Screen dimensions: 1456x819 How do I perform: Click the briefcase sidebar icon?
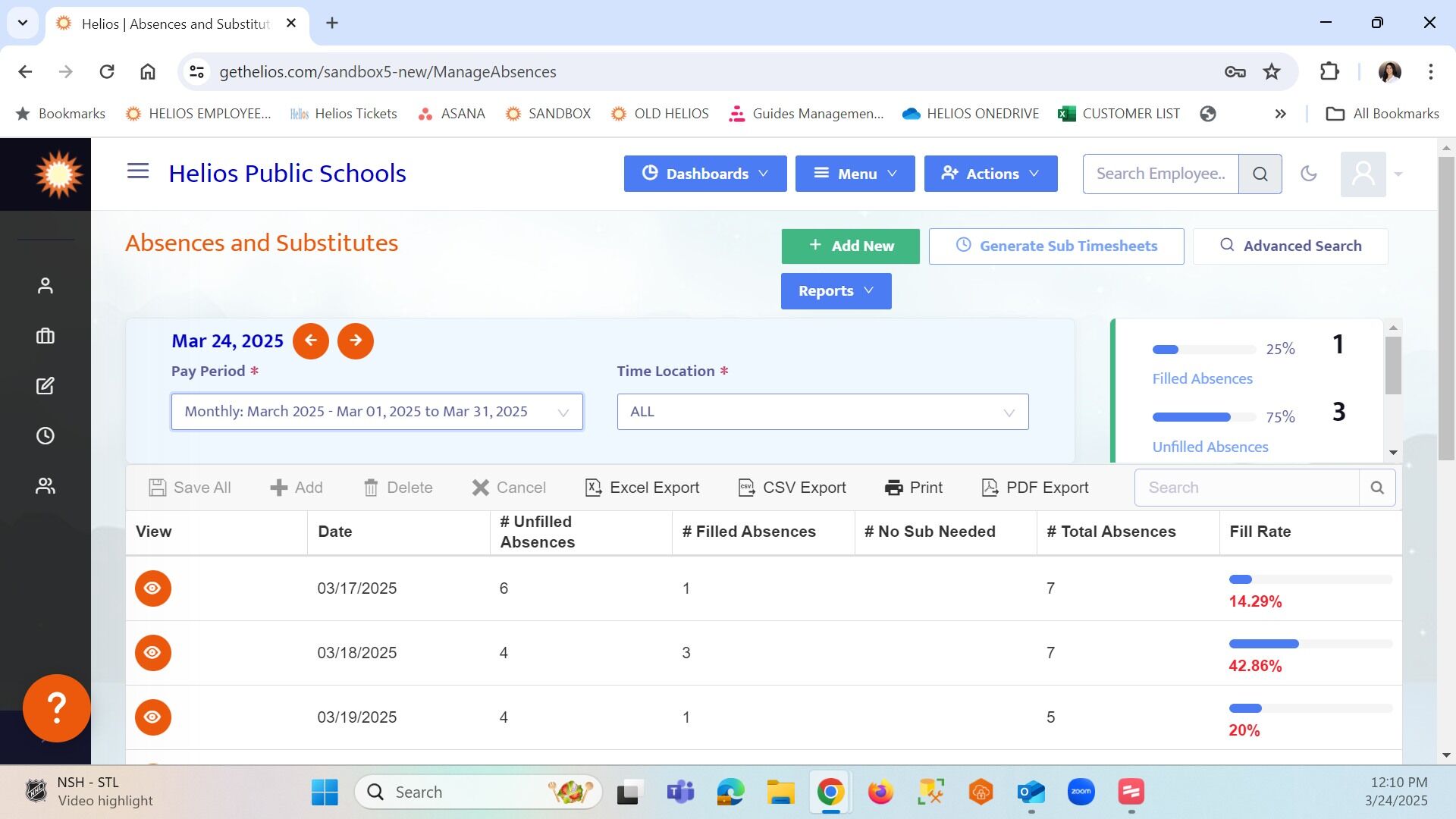pyautogui.click(x=45, y=336)
